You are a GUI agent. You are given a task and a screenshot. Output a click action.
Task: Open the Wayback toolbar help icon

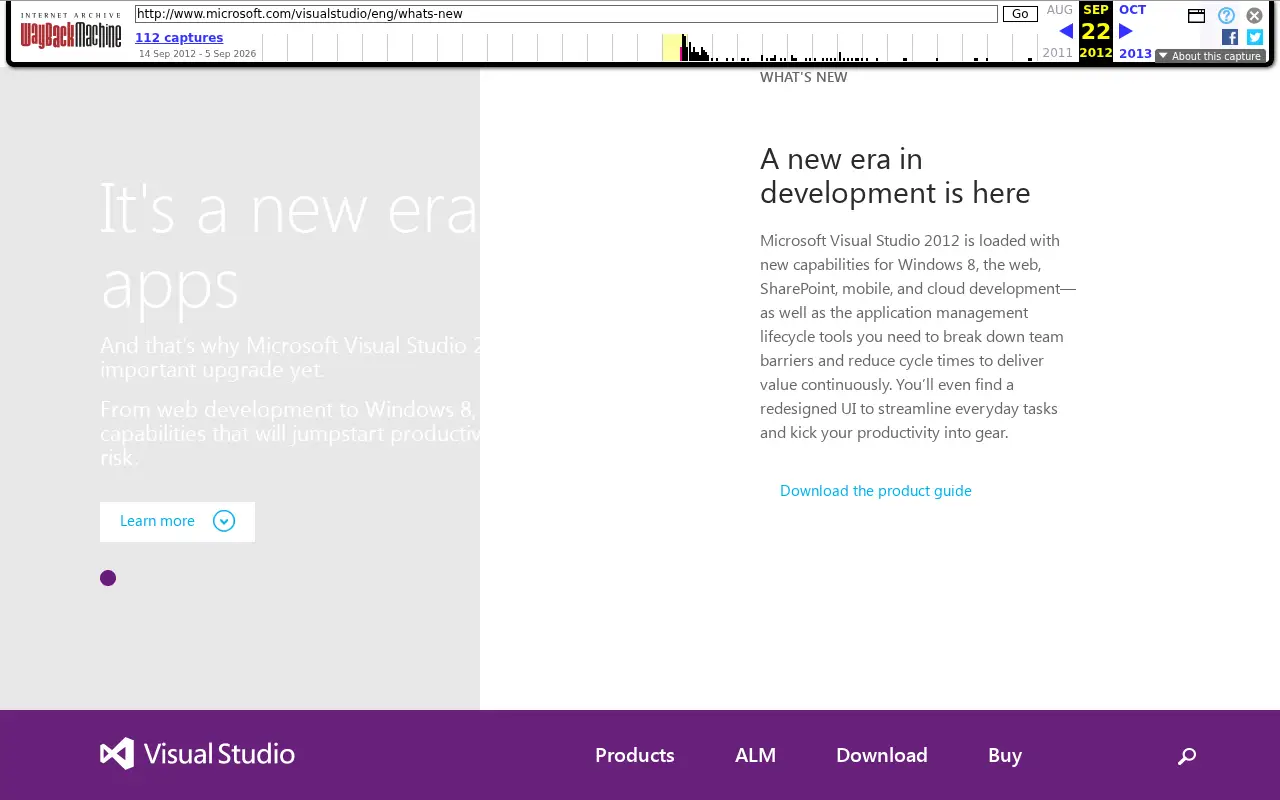[x=1226, y=15]
